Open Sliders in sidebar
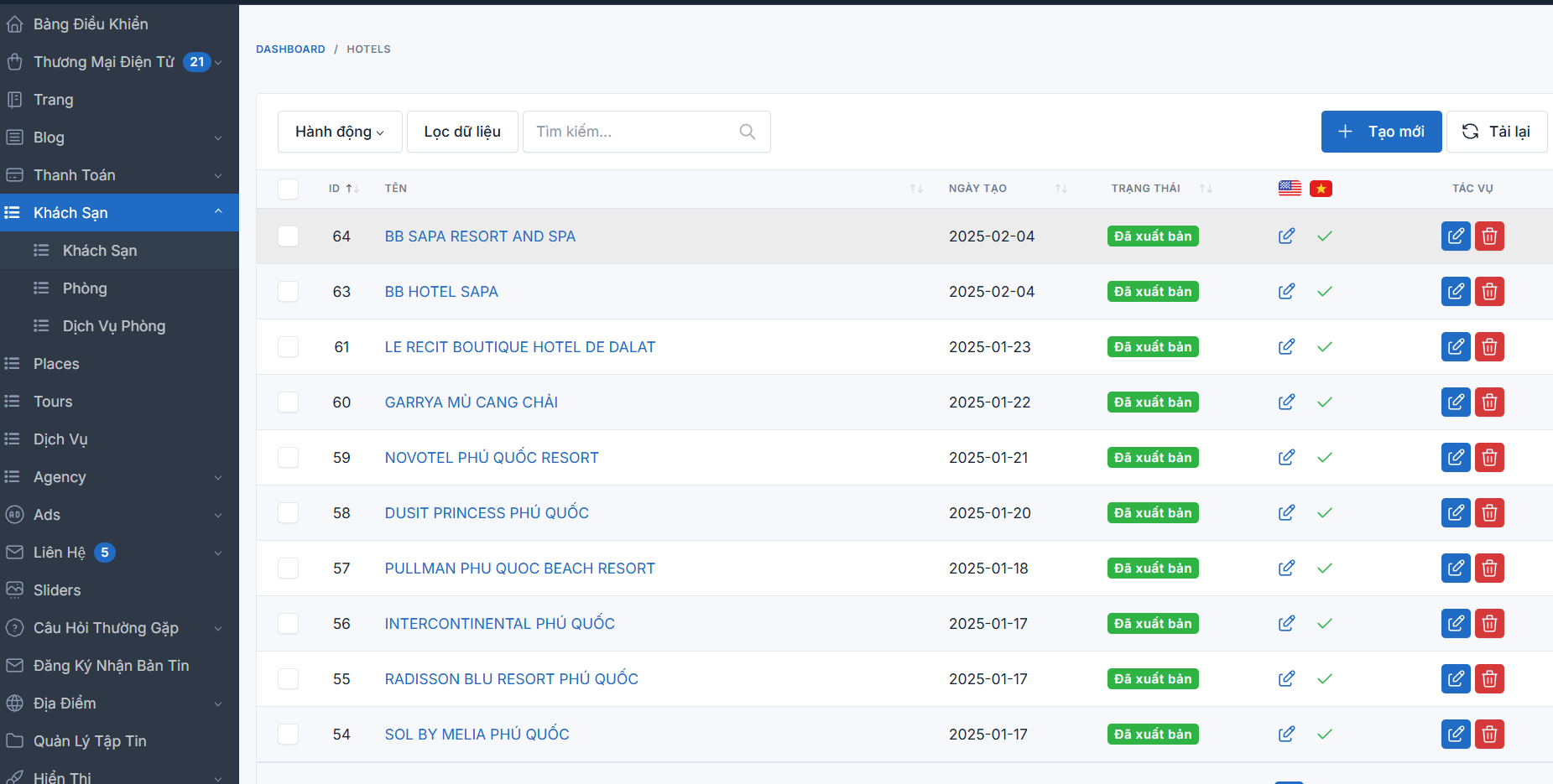The width and height of the screenshot is (1553, 784). pos(119,590)
